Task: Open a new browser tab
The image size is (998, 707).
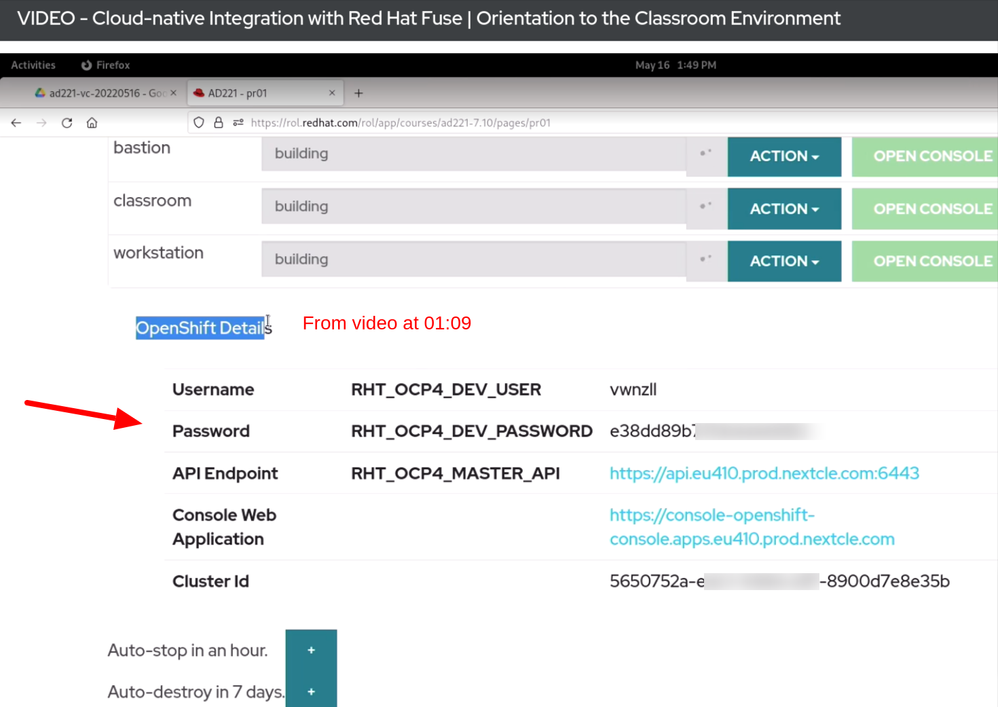Action: point(359,93)
